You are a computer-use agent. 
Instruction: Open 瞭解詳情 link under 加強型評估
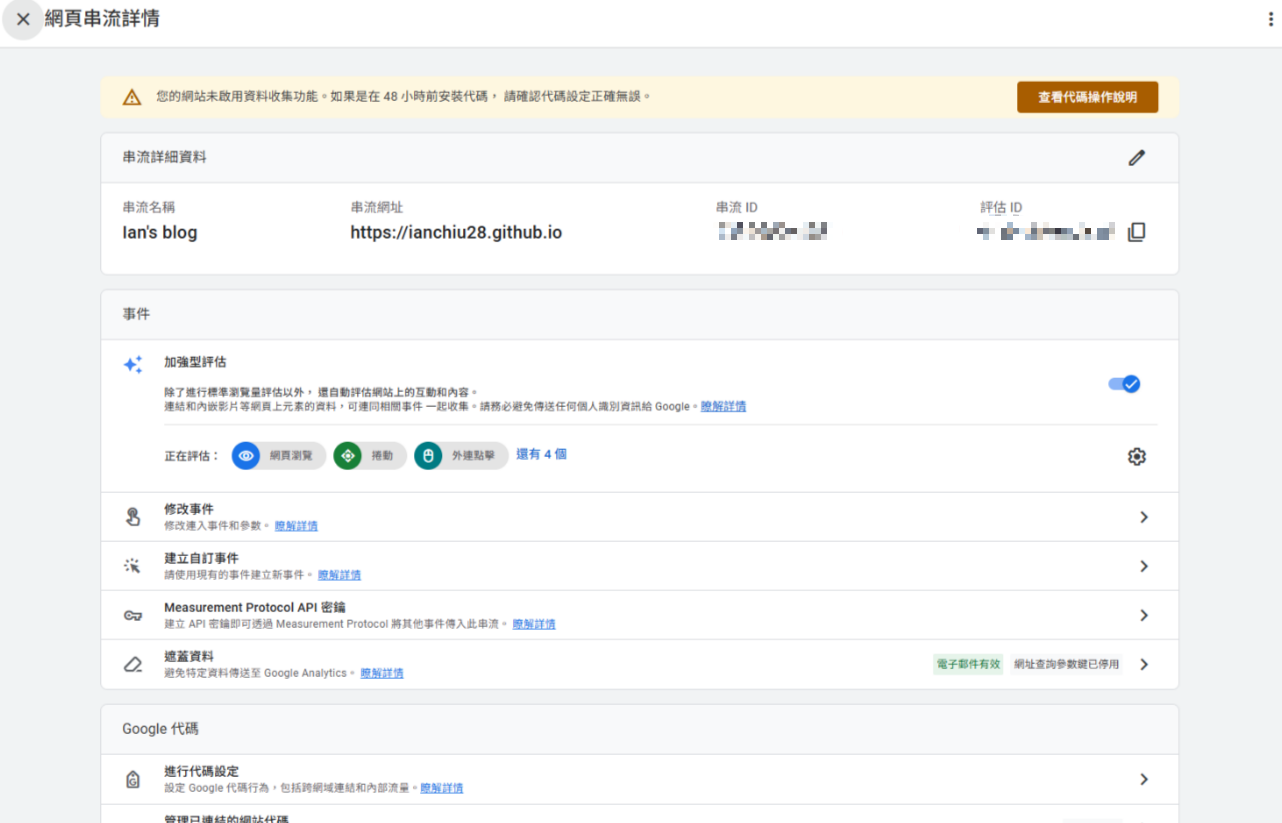(x=723, y=407)
